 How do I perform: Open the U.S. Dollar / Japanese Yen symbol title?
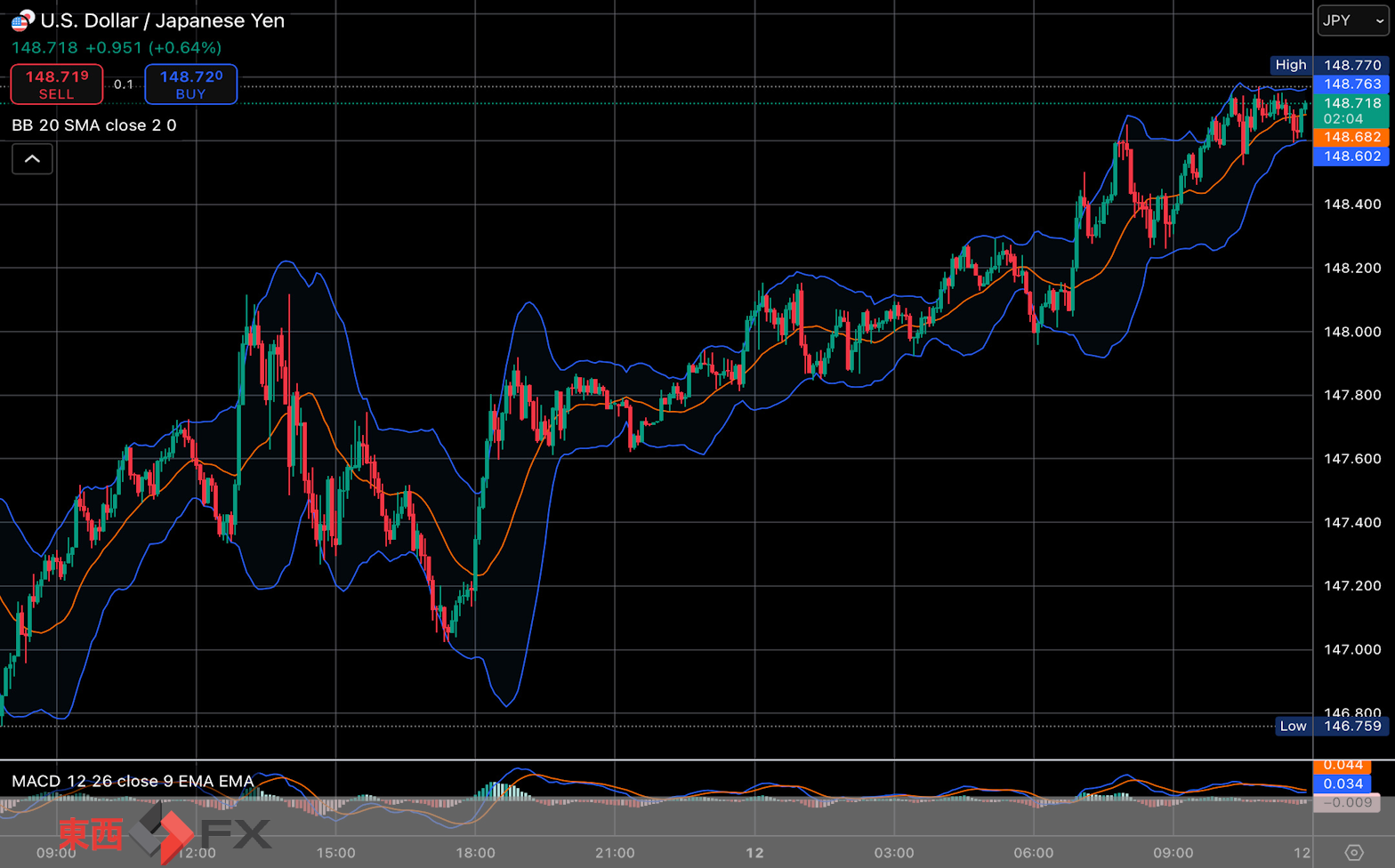point(163,20)
